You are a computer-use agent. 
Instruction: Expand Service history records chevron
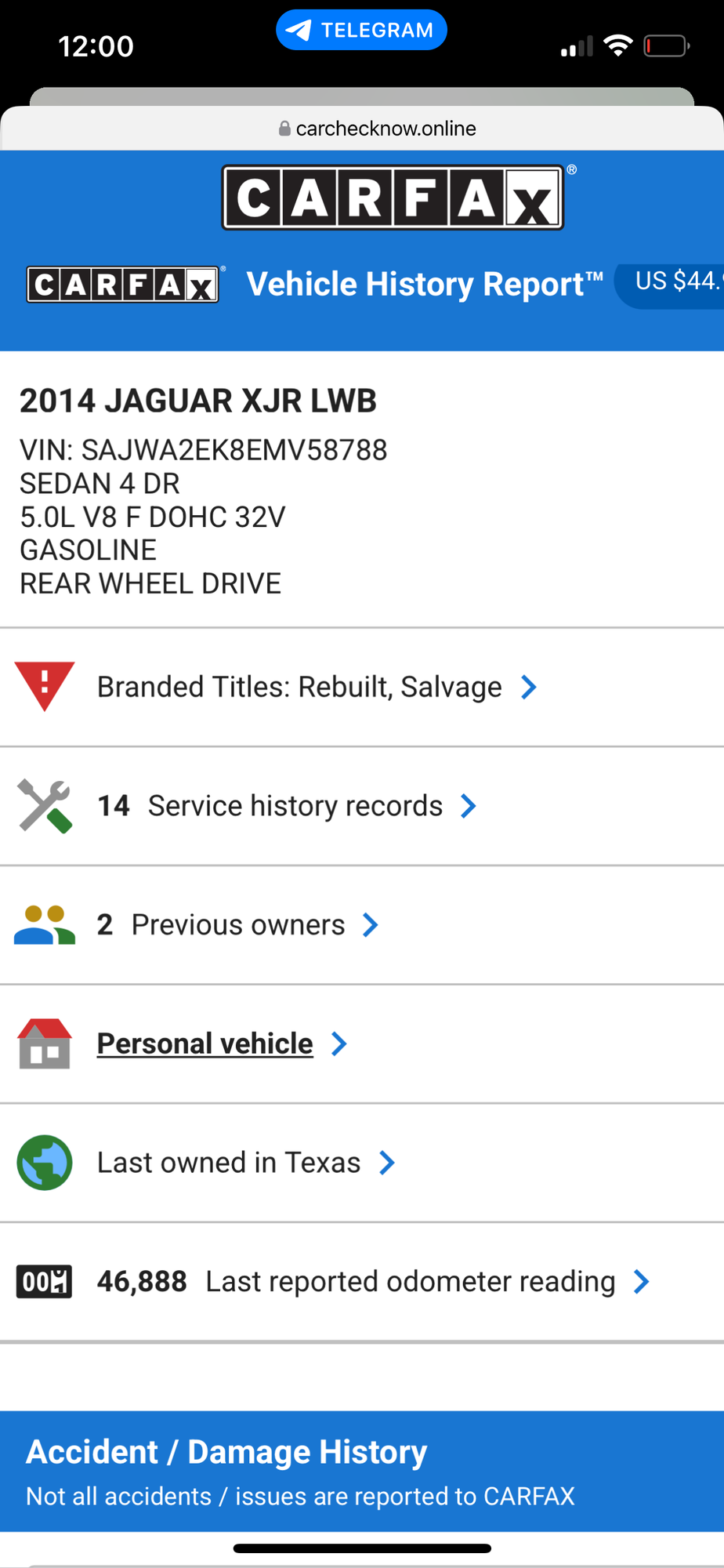[x=469, y=806]
